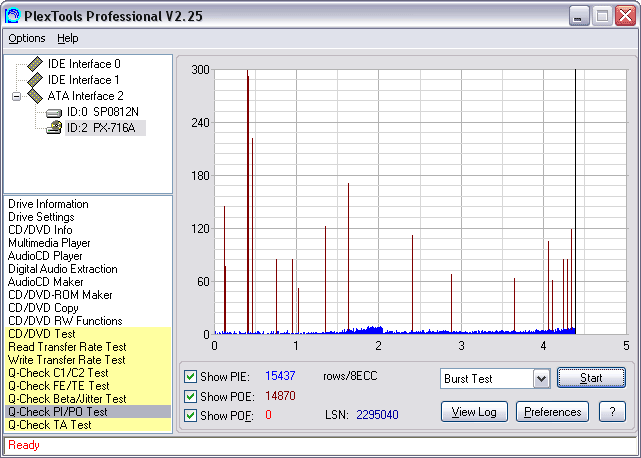Click the Burst Test combo box text
The image size is (641, 458).
(468, 379)
